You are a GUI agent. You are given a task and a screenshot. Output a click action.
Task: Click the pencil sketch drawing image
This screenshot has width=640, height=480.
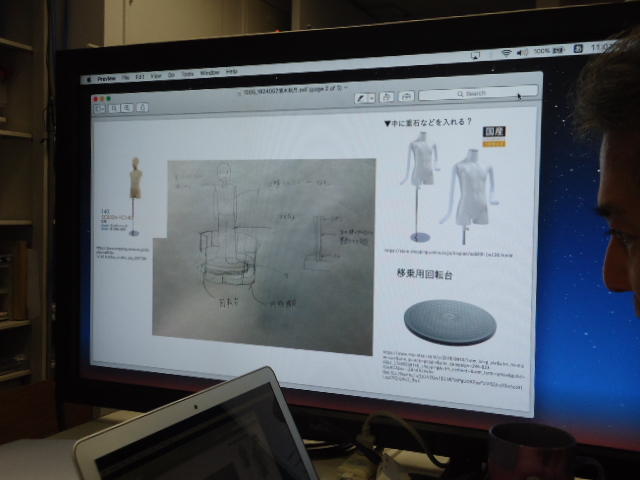tap(264, 256)
